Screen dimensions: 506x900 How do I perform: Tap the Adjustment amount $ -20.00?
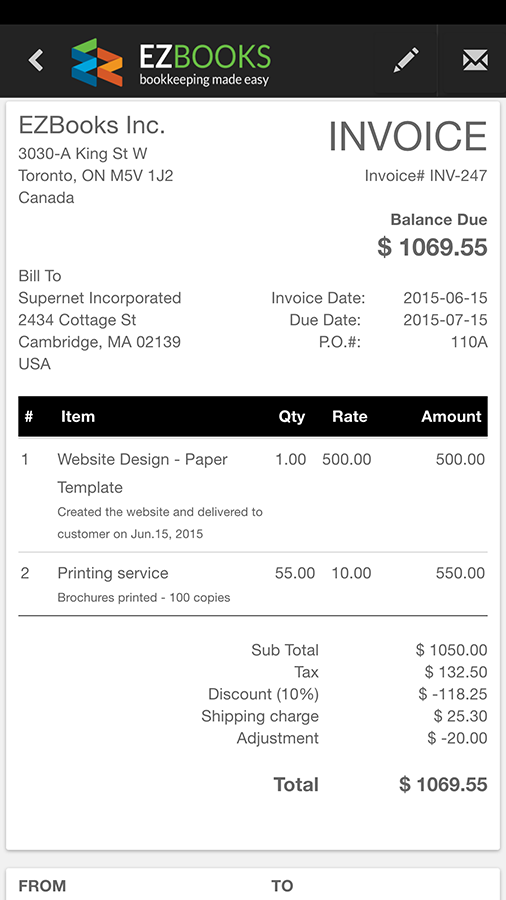(x=457, y=738)
